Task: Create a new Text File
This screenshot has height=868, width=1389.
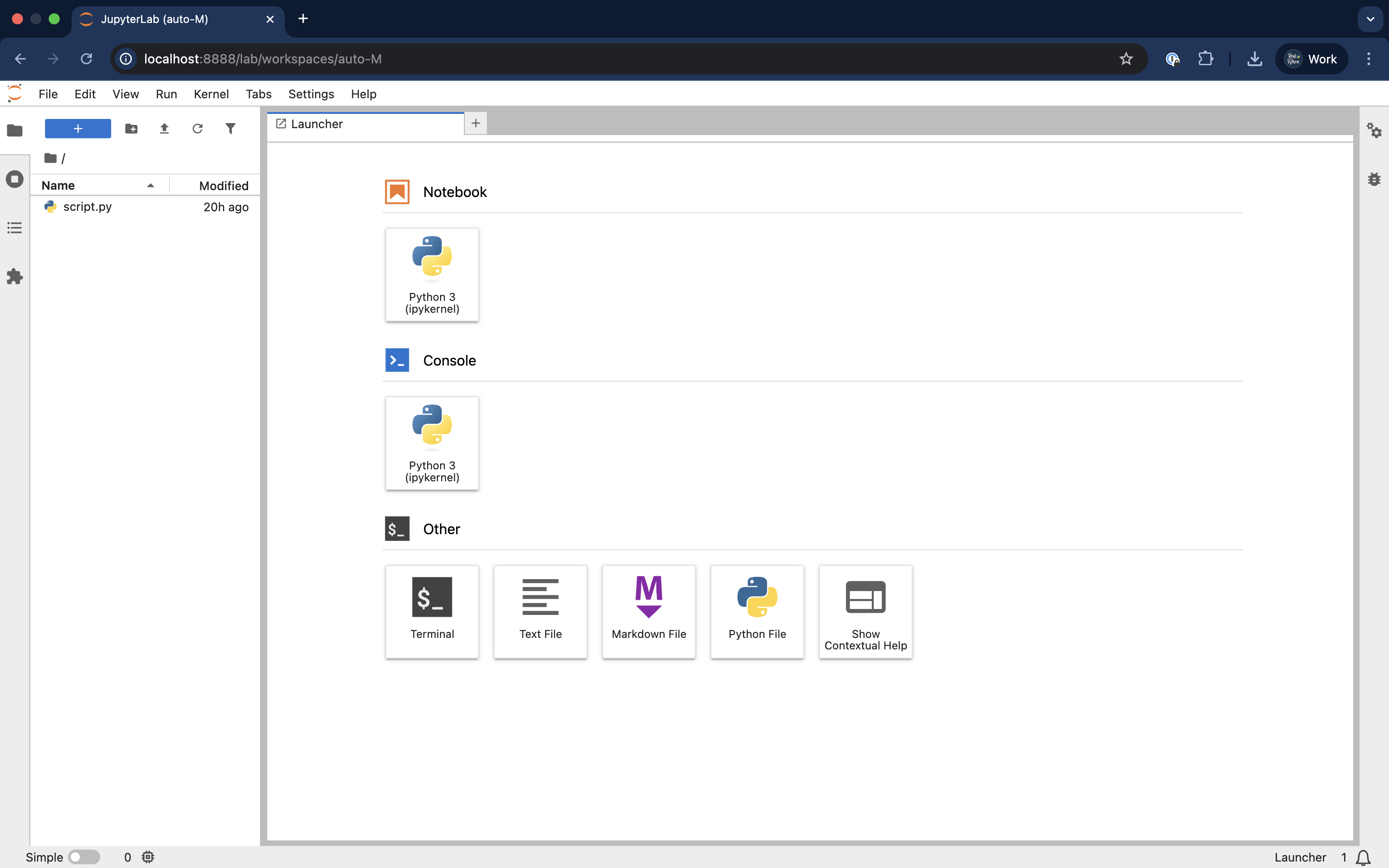Action: pos(541,612)
